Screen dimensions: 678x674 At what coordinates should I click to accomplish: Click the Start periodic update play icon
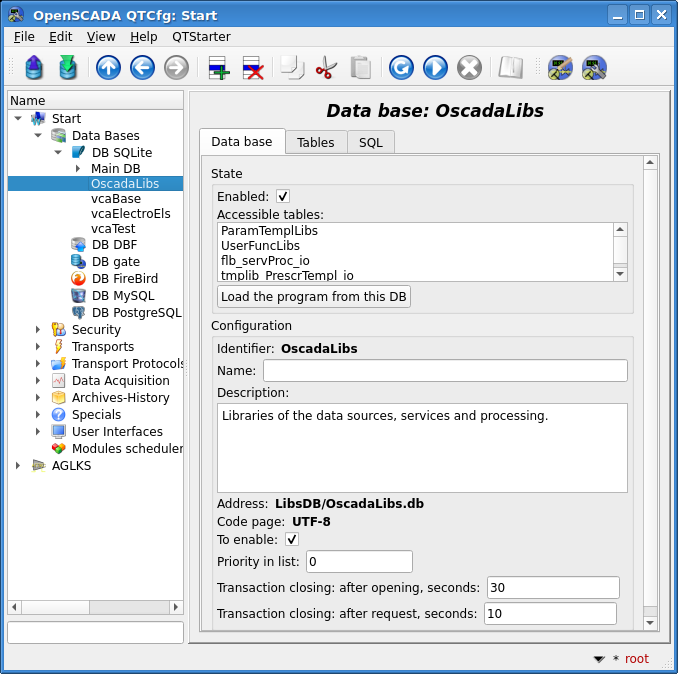point(435,68)
